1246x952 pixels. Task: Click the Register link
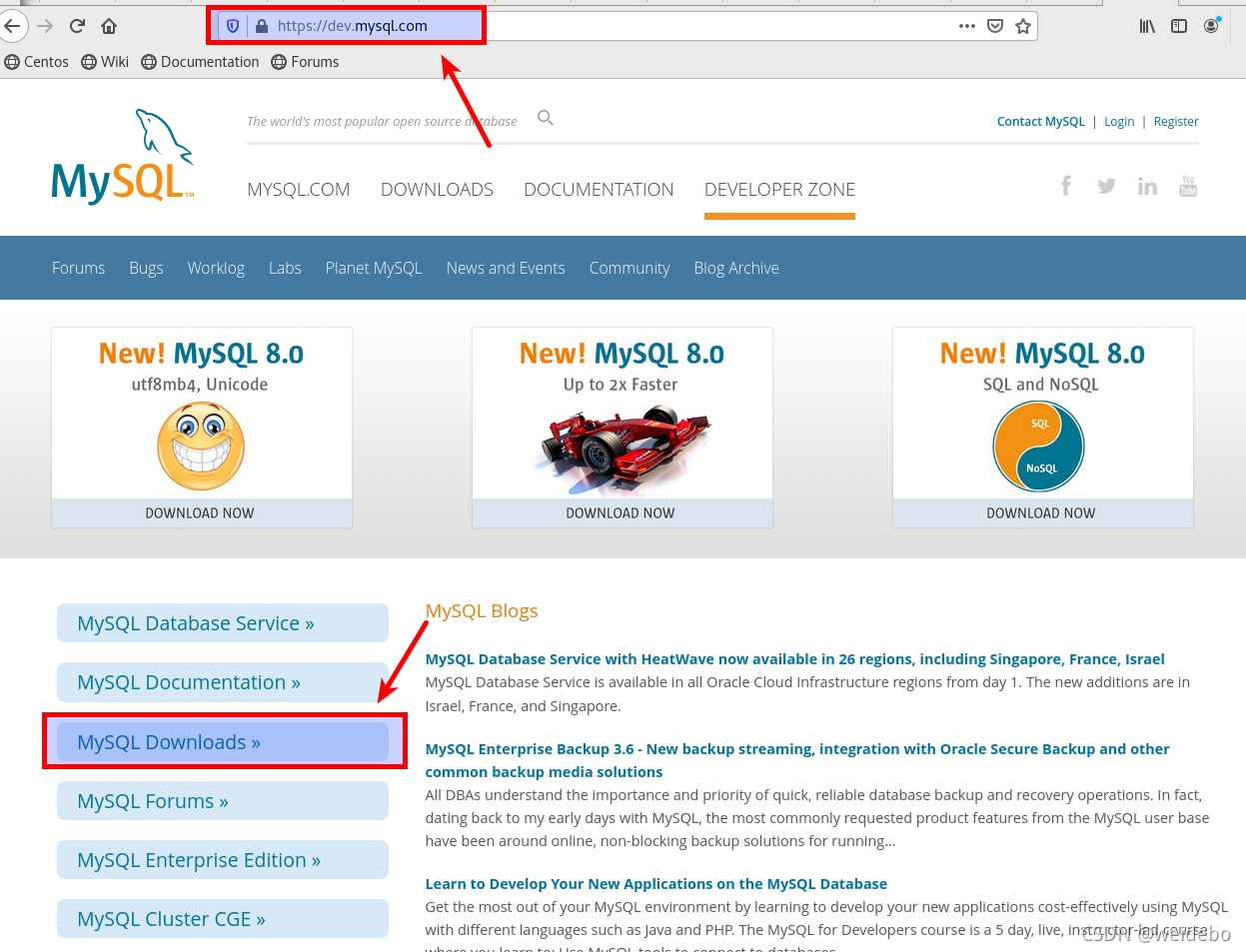1176,122
